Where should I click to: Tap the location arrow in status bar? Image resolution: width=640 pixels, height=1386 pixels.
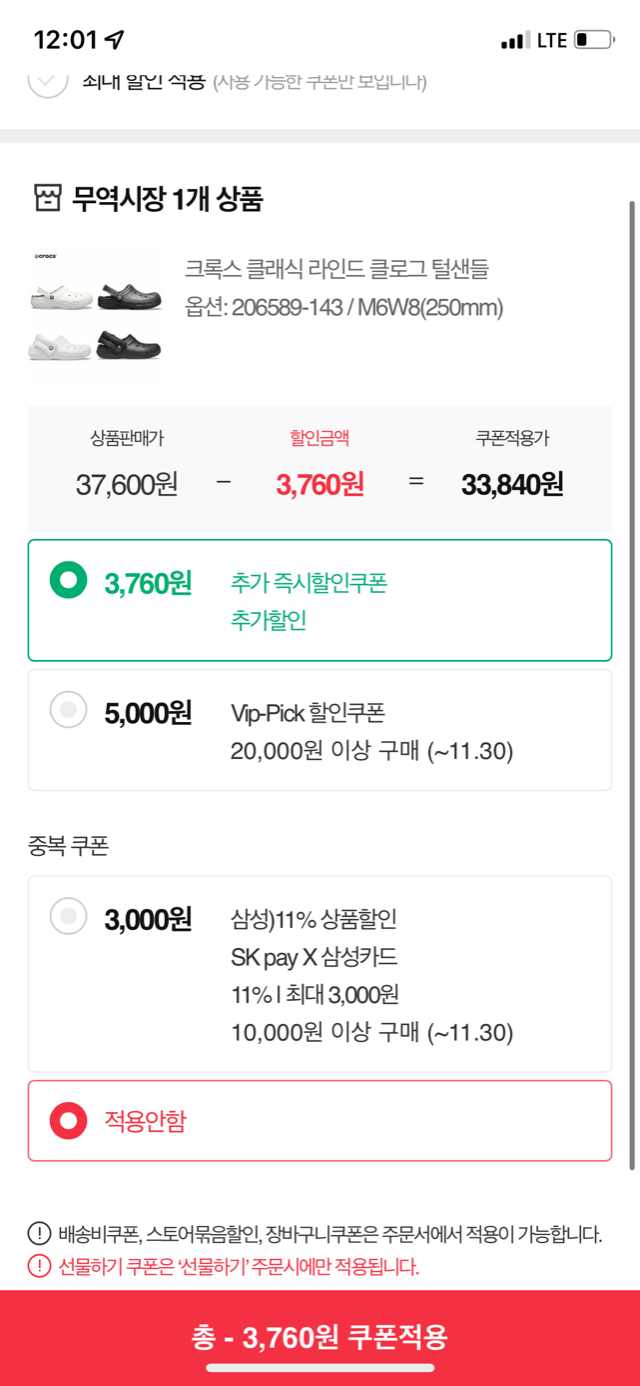pyautogui.click(x=115, y=40)
